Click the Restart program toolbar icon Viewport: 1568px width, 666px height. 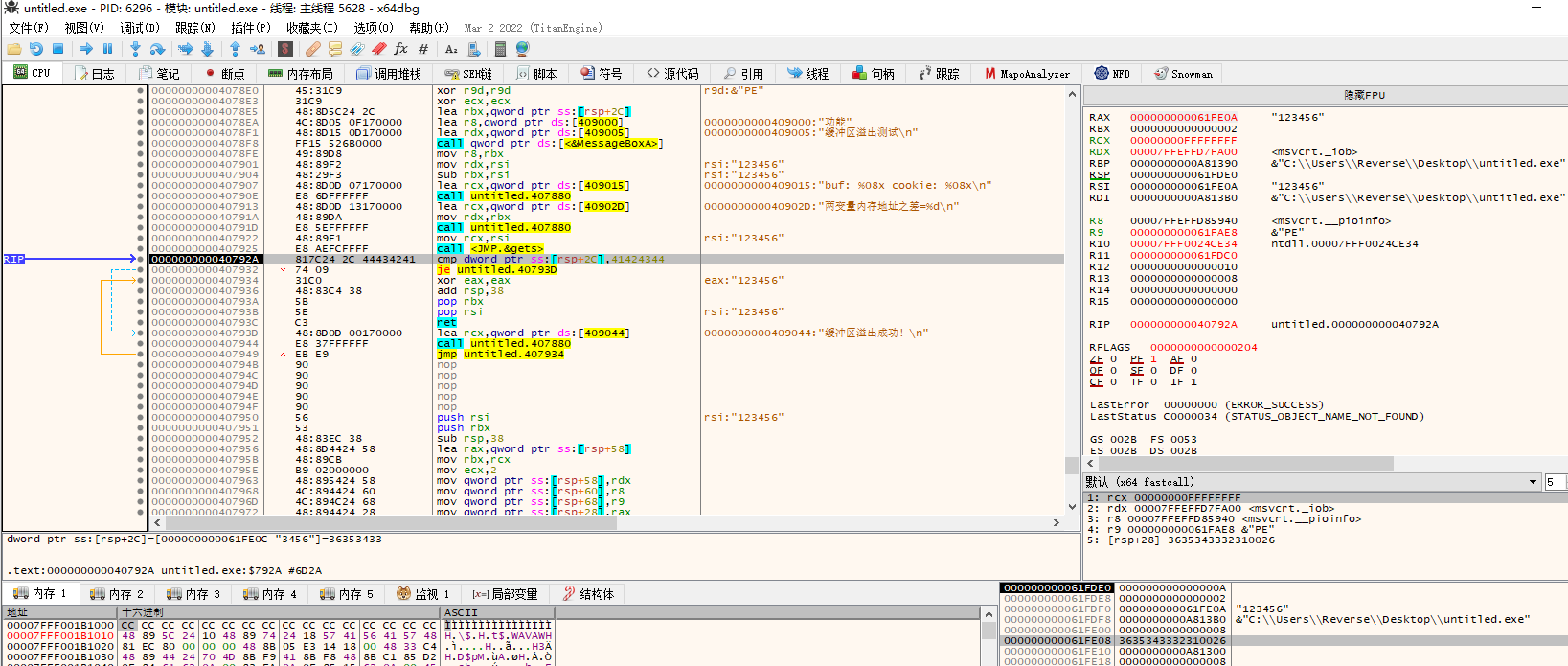(35, 49)
